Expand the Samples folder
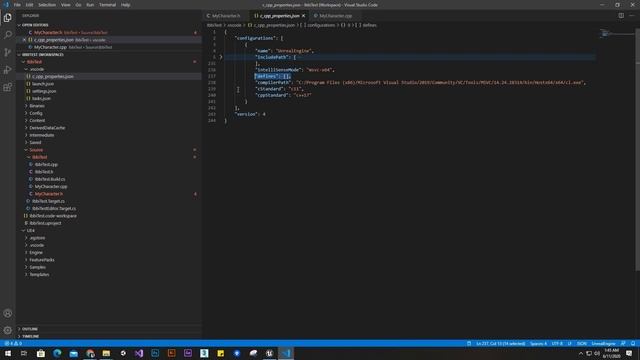 point(38,267)
